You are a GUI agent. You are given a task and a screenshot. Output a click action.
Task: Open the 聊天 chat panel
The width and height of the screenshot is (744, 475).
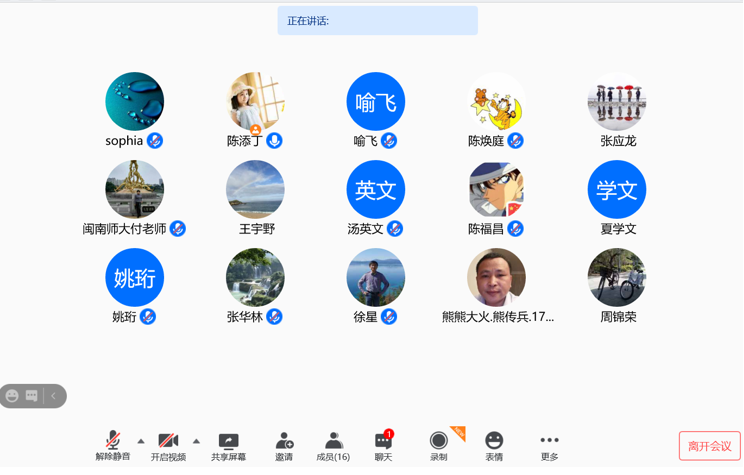click(383, 445)
